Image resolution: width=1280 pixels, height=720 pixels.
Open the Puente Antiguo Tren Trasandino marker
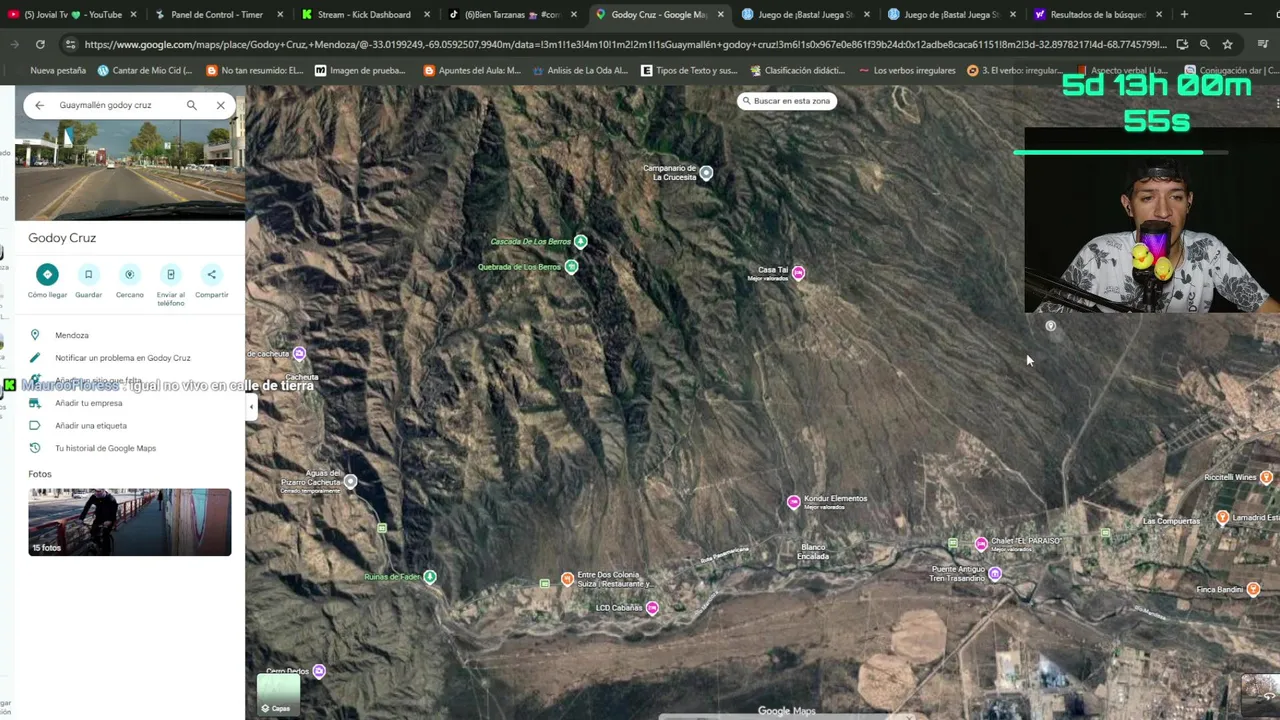(995, 574)
